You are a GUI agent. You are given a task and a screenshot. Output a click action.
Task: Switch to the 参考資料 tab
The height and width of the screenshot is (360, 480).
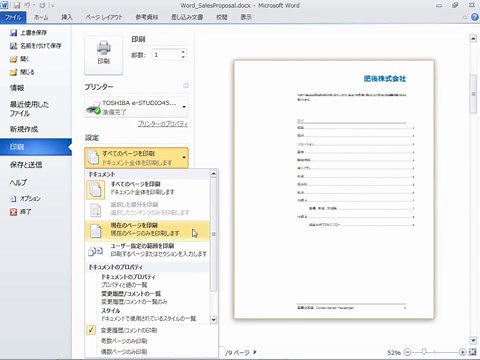(x=146, y=17)
